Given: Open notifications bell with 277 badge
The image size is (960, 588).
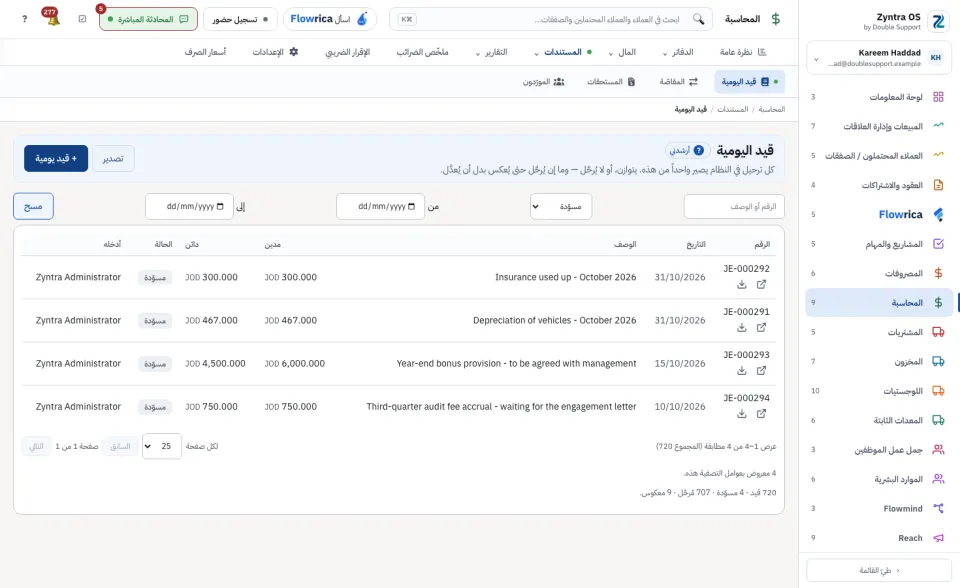Looking at the screenshot, I should tap(52, 18).
